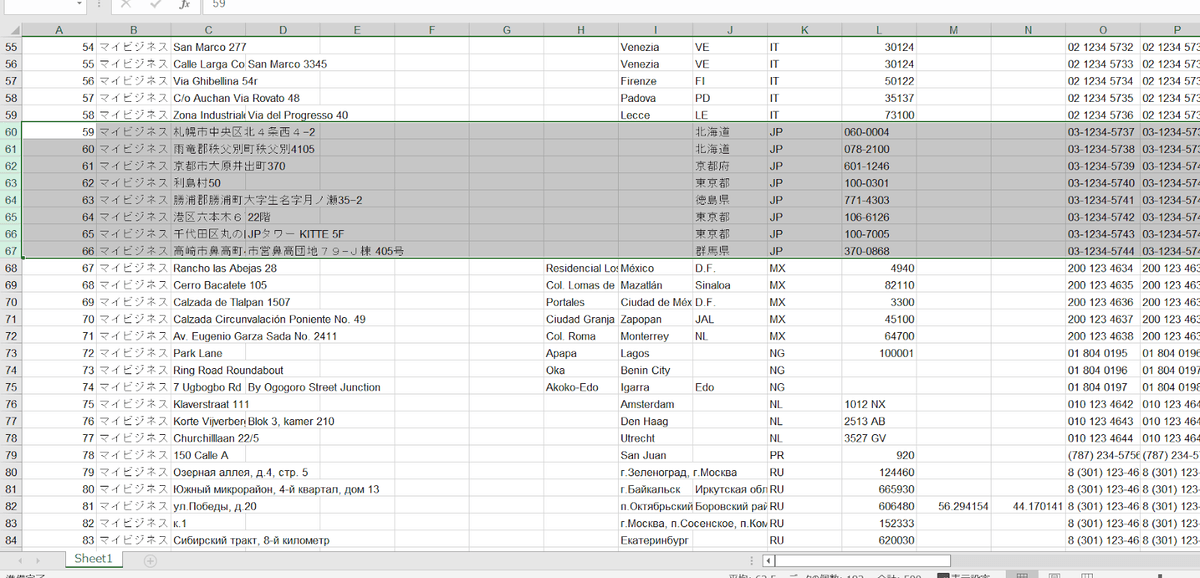This screenshot has width=1200, height=578.
Task: Select row 68 header
Action: [x=11, y=268]
